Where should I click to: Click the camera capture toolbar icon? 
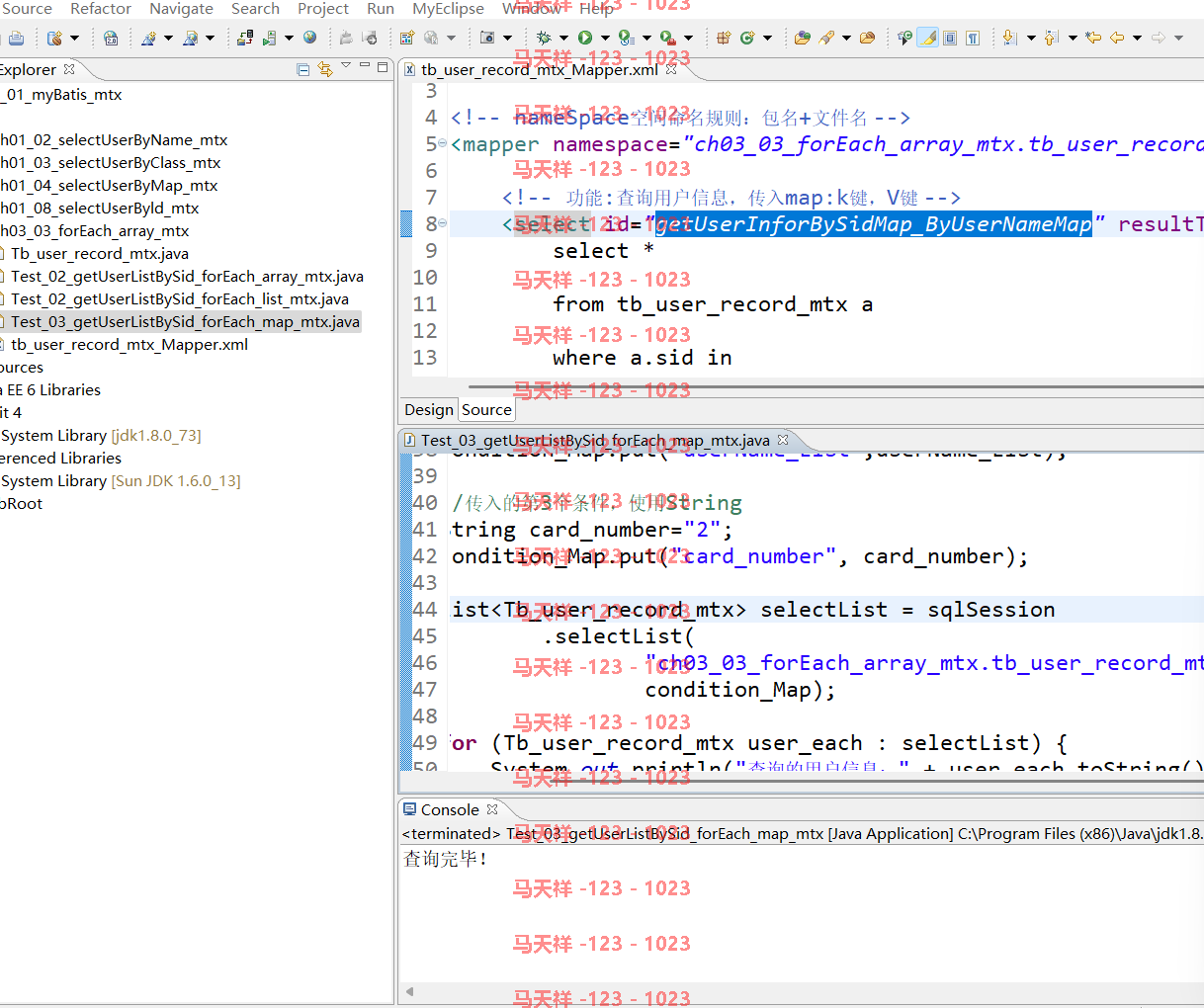pos(487,38)
